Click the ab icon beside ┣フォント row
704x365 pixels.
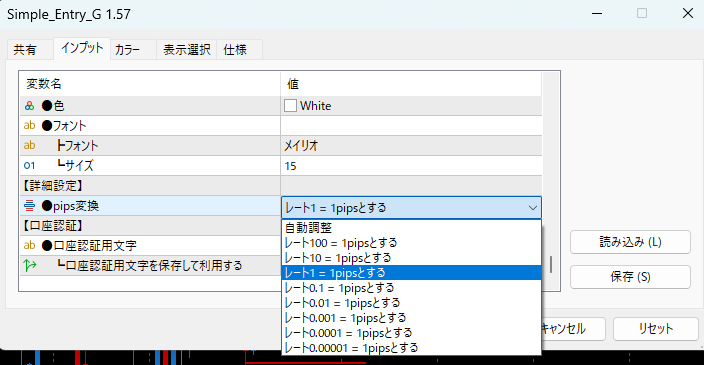[x=29, y=145]
